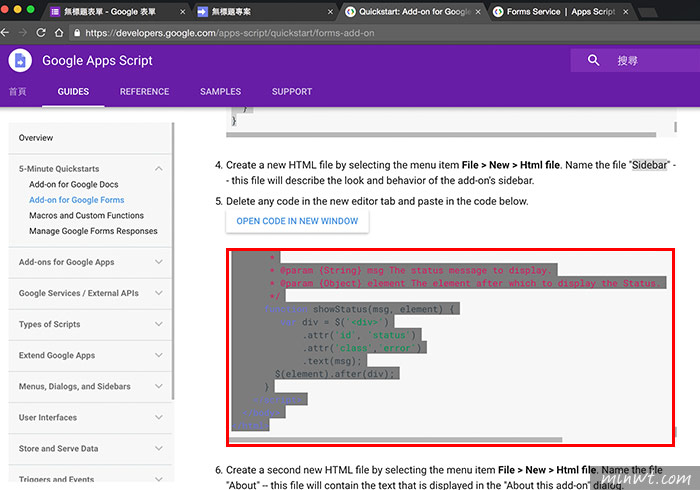
Task: Close the Google Forms browser tab
Action: (183, 12)
